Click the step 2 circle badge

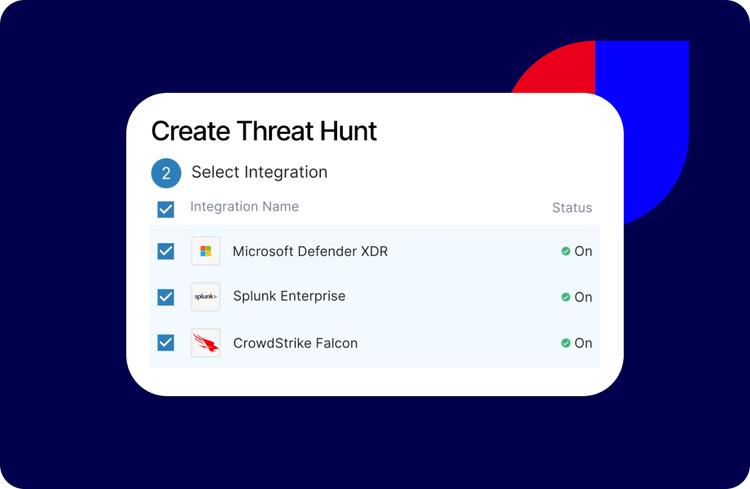[x=166, y=173]
